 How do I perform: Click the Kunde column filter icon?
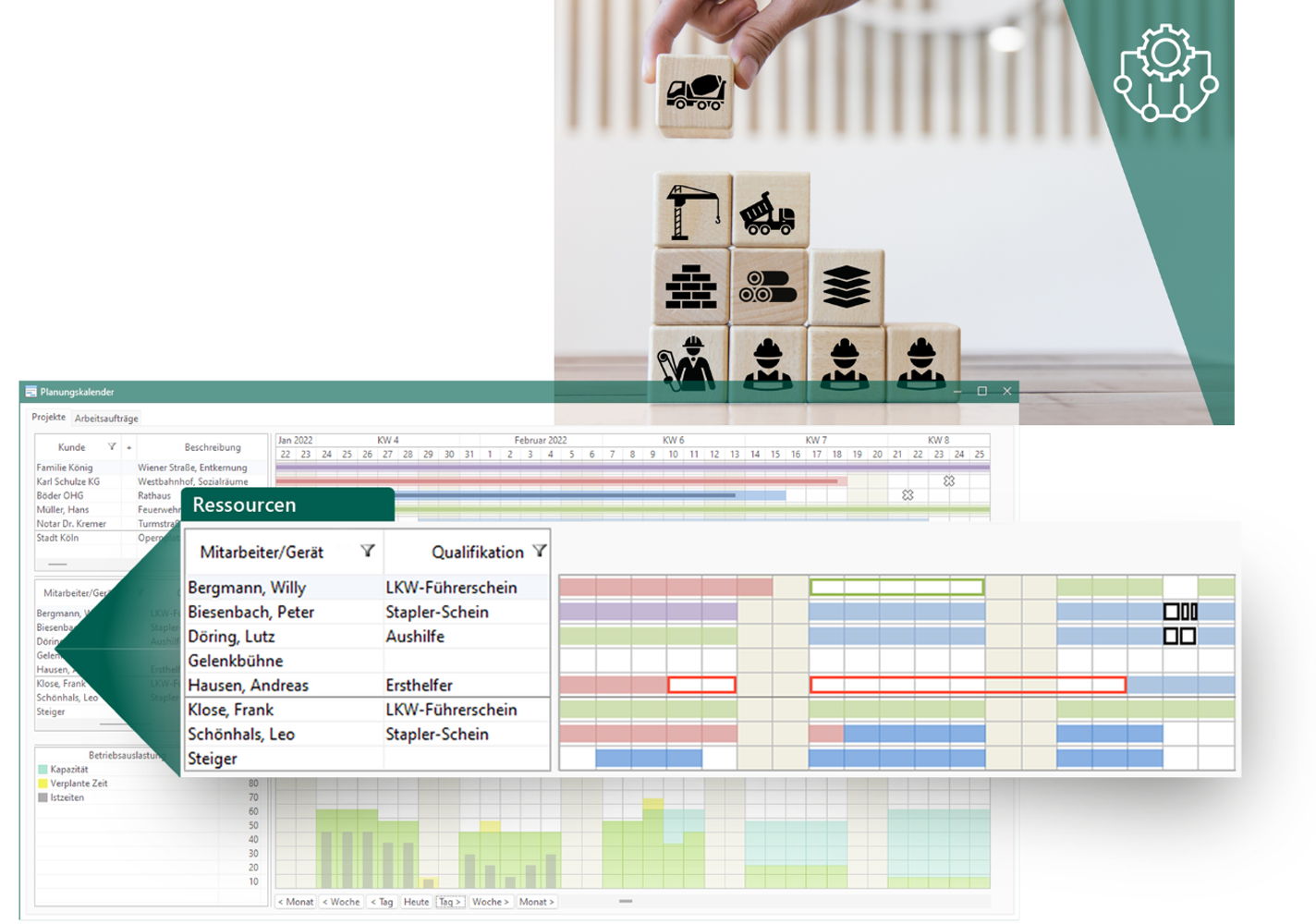pyautogui.click(x=112, y=447)
